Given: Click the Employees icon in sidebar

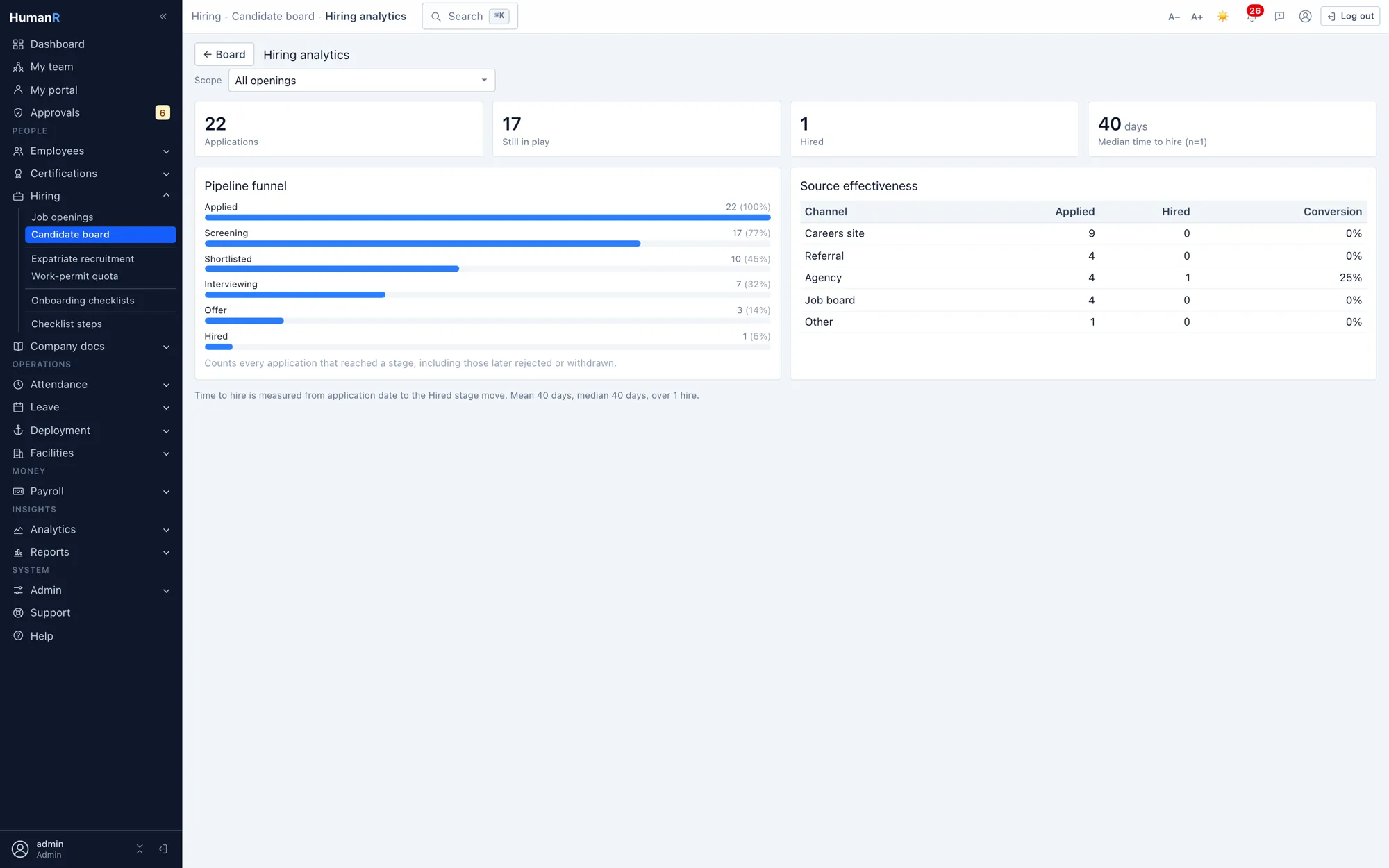Looking at the screenshot, I should (18, 151).
